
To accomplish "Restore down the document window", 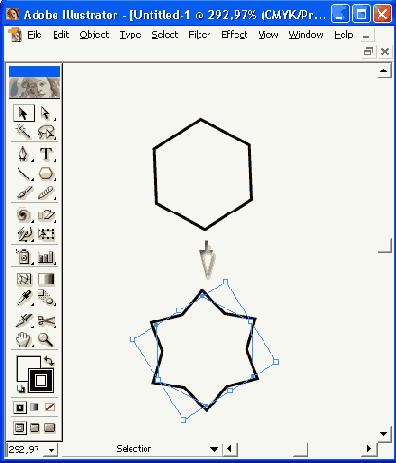I will pyautogui.click(x=368, y=51).
